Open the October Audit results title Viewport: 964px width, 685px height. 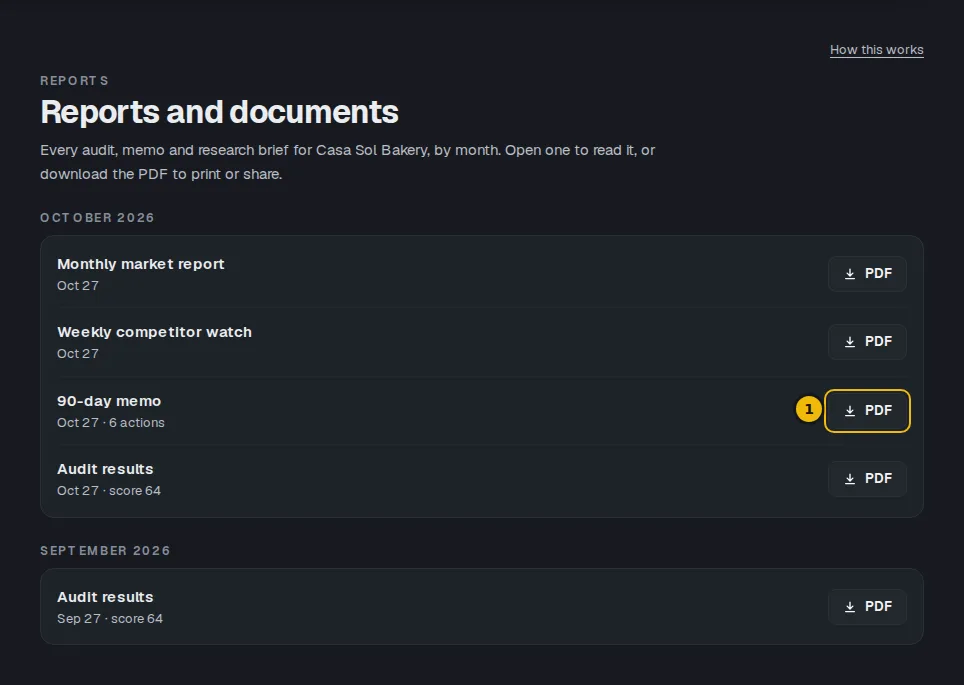(105, 469)
